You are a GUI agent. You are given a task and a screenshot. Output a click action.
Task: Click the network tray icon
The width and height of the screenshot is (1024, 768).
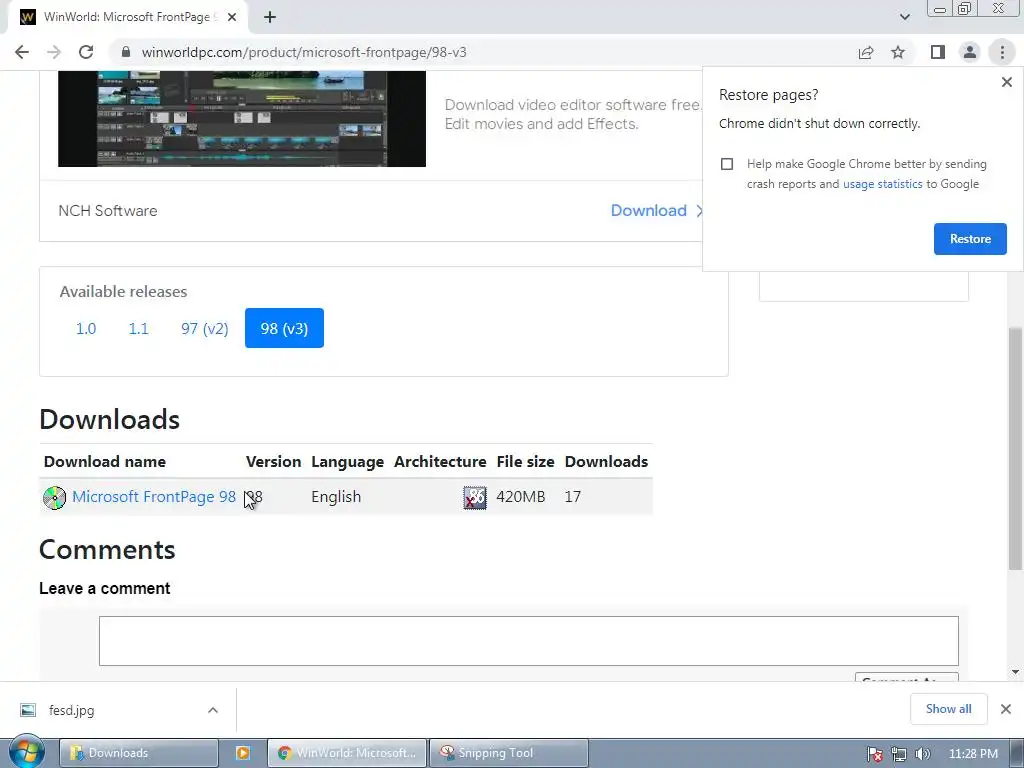pos(899,754)
